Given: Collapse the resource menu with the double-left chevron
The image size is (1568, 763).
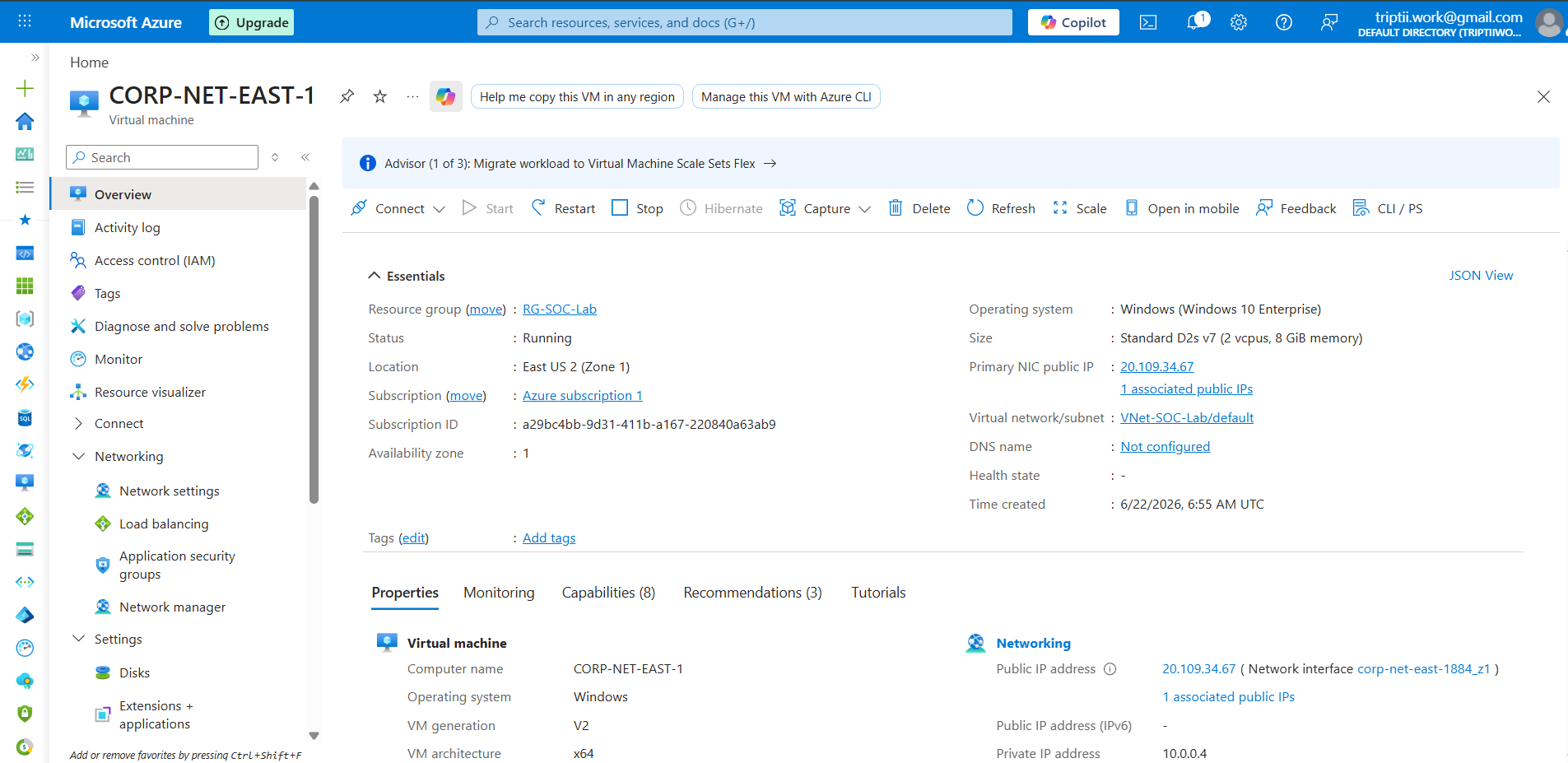Looking at the screenshot, I should point(305,157).
